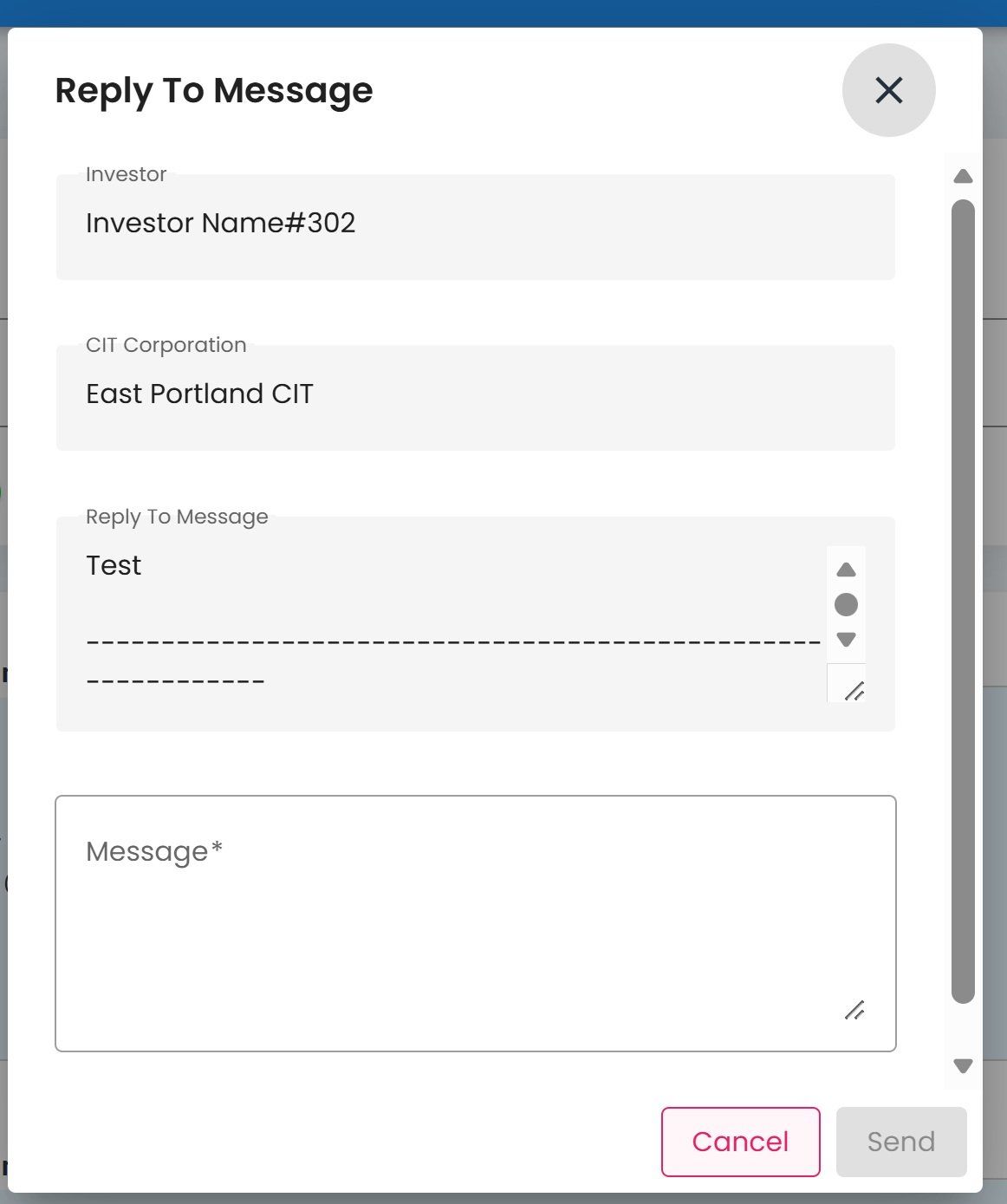Image resolution: width=1007 pixels, height=1204 pixels.
Task: Click the small Investor field label
Action: [x=127, y=174]
